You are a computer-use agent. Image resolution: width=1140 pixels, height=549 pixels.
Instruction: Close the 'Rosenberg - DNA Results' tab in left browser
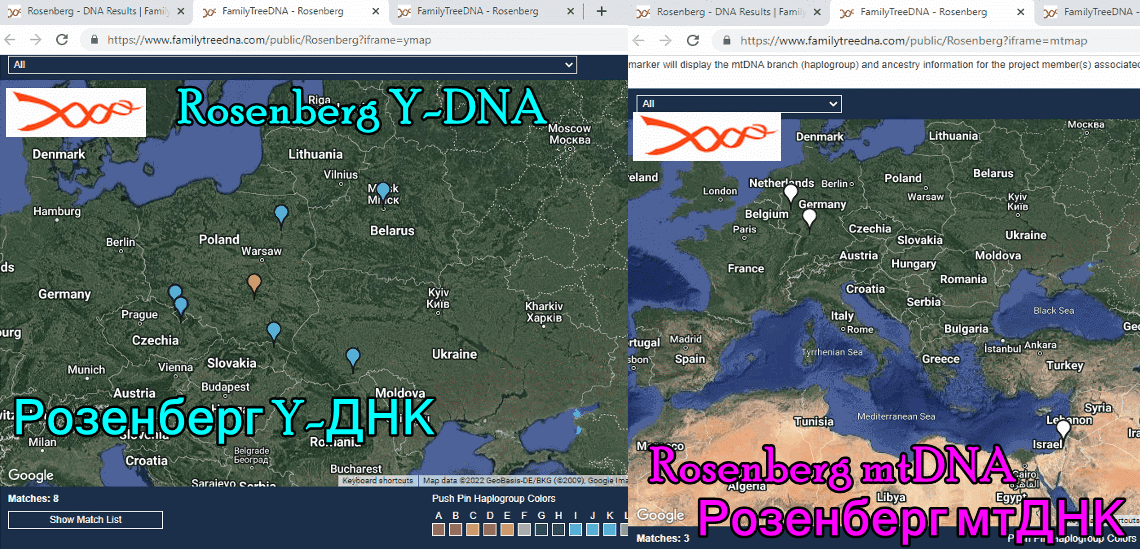(x=180, y=12)
